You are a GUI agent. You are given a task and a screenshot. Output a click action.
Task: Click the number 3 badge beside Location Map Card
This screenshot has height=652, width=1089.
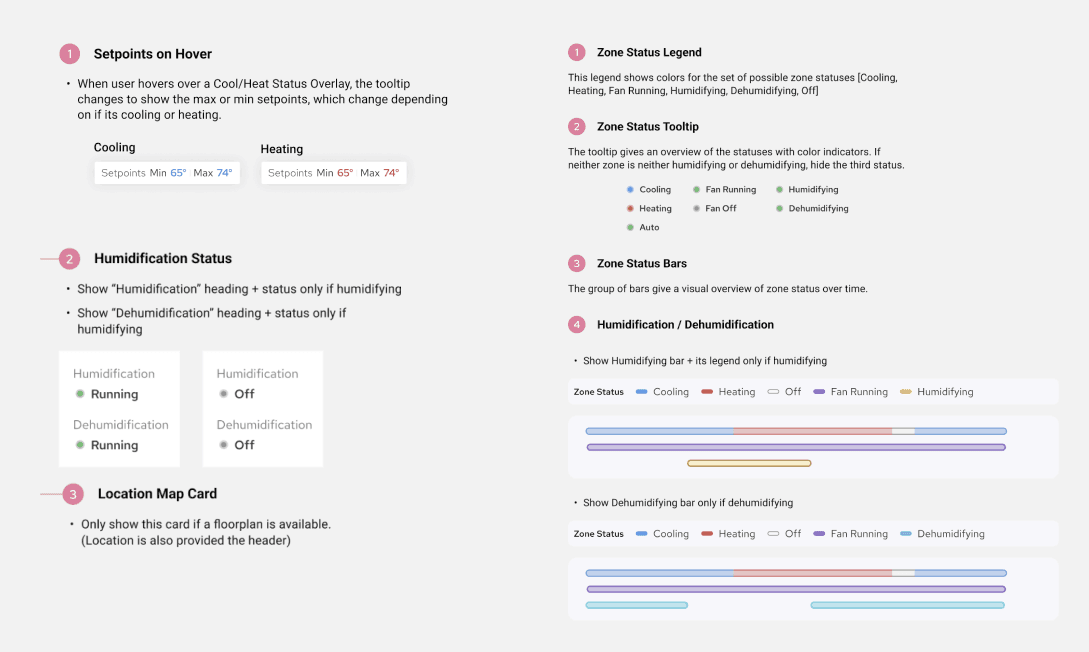[x=73, y=494]
